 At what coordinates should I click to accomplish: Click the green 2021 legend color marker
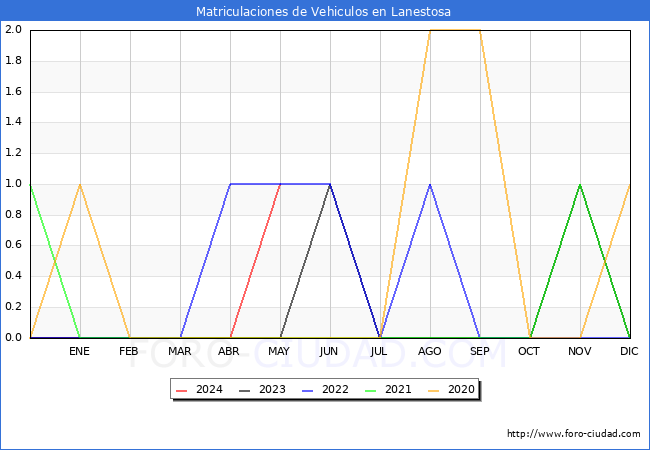click(371, 391)
